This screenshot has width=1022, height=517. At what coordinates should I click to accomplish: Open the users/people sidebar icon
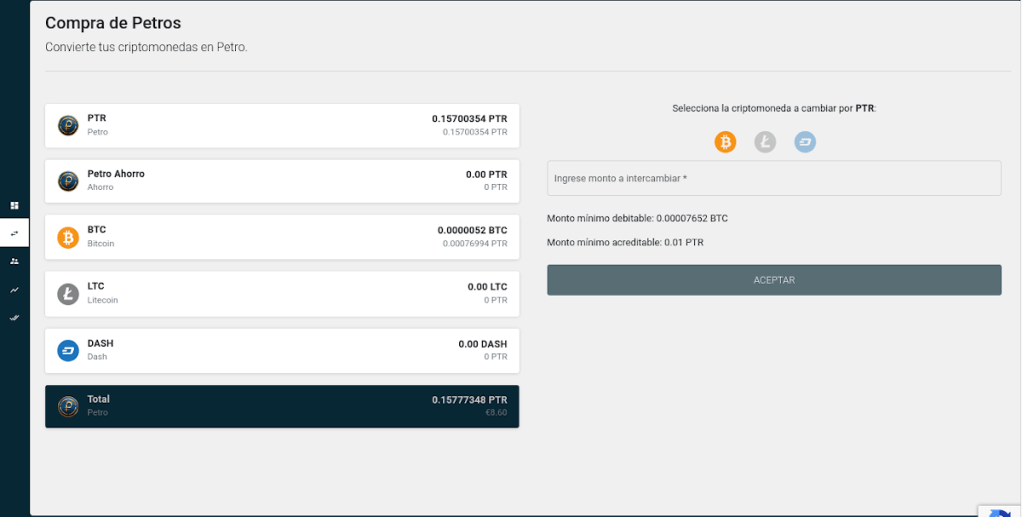point(14,261)
